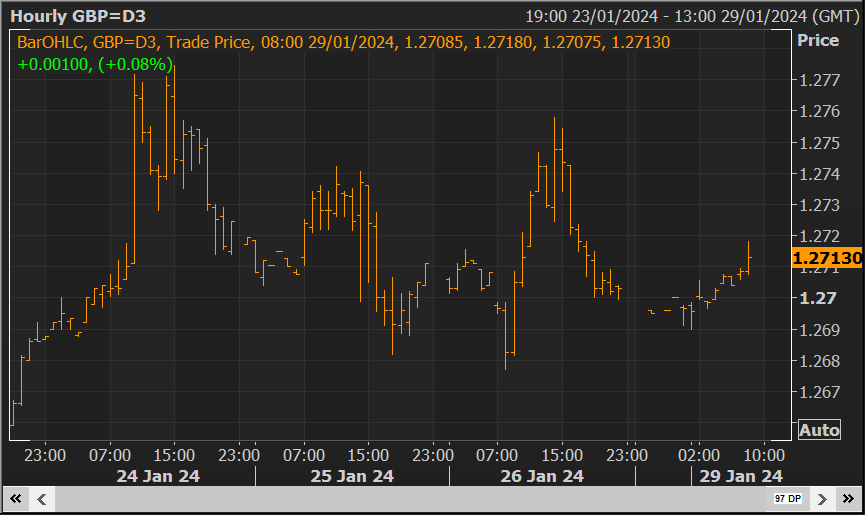Click the 02:00 time axis label
This screenshot has width=865, height=515.
coord(698,455)
